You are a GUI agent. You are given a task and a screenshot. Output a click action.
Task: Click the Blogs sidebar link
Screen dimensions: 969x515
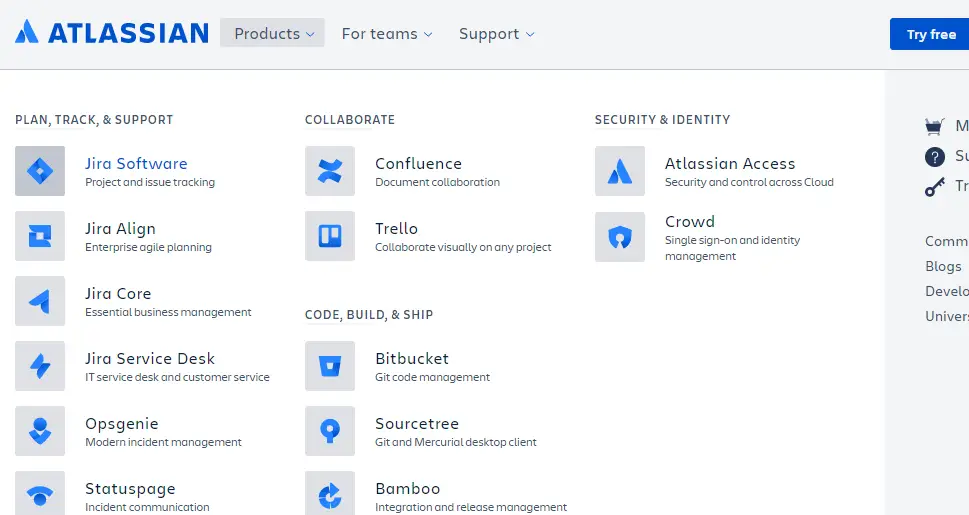point(943,266)
